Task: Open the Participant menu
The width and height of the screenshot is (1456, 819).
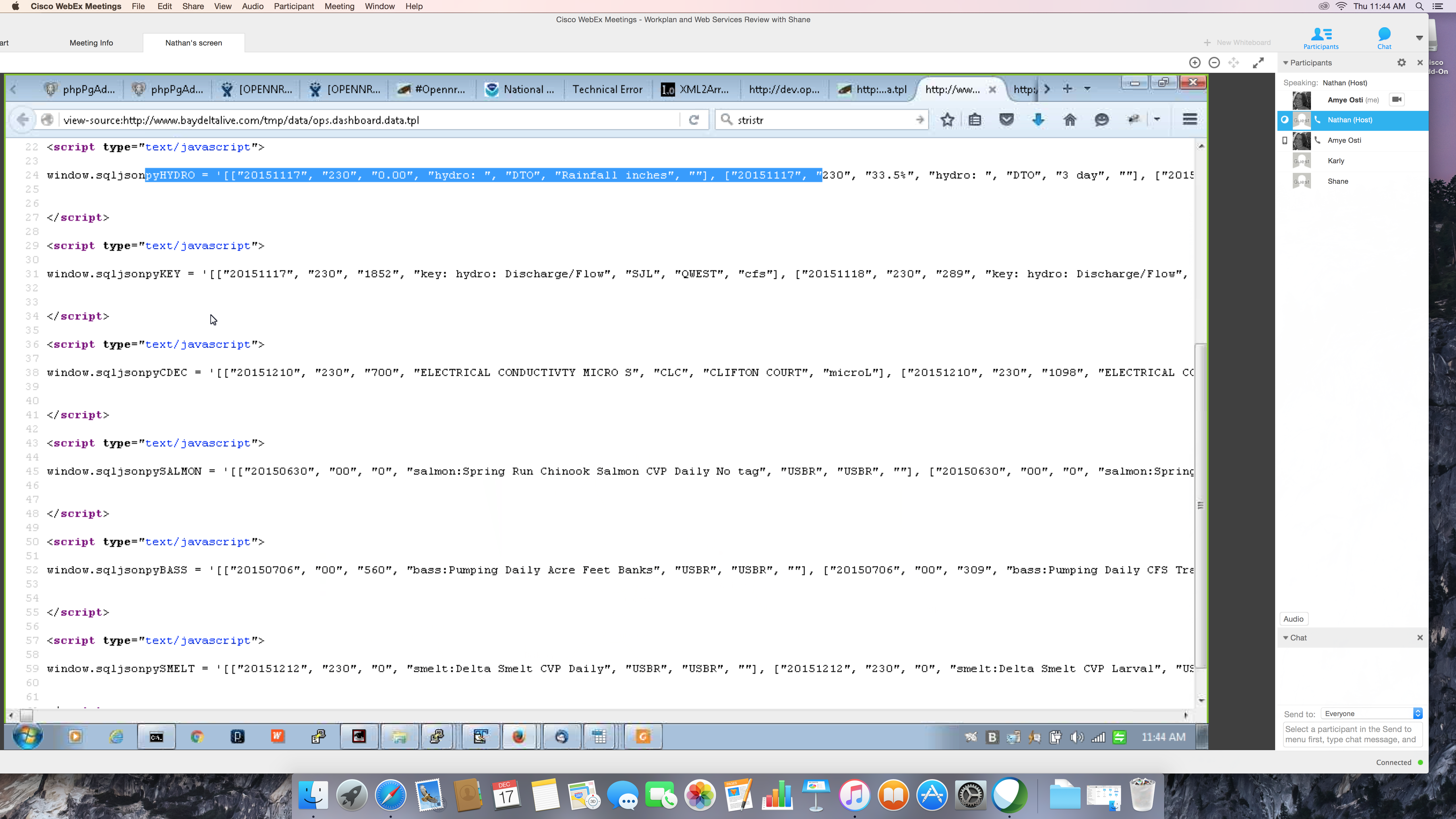Action: 294,6
